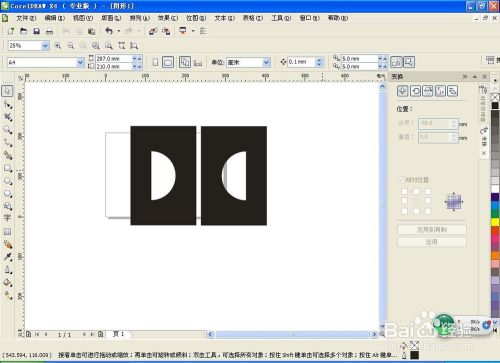This screenshot has height=363, width=500.
Task: Click the 297.0 mm page width spinner arrows
Action: click(137, 58)
